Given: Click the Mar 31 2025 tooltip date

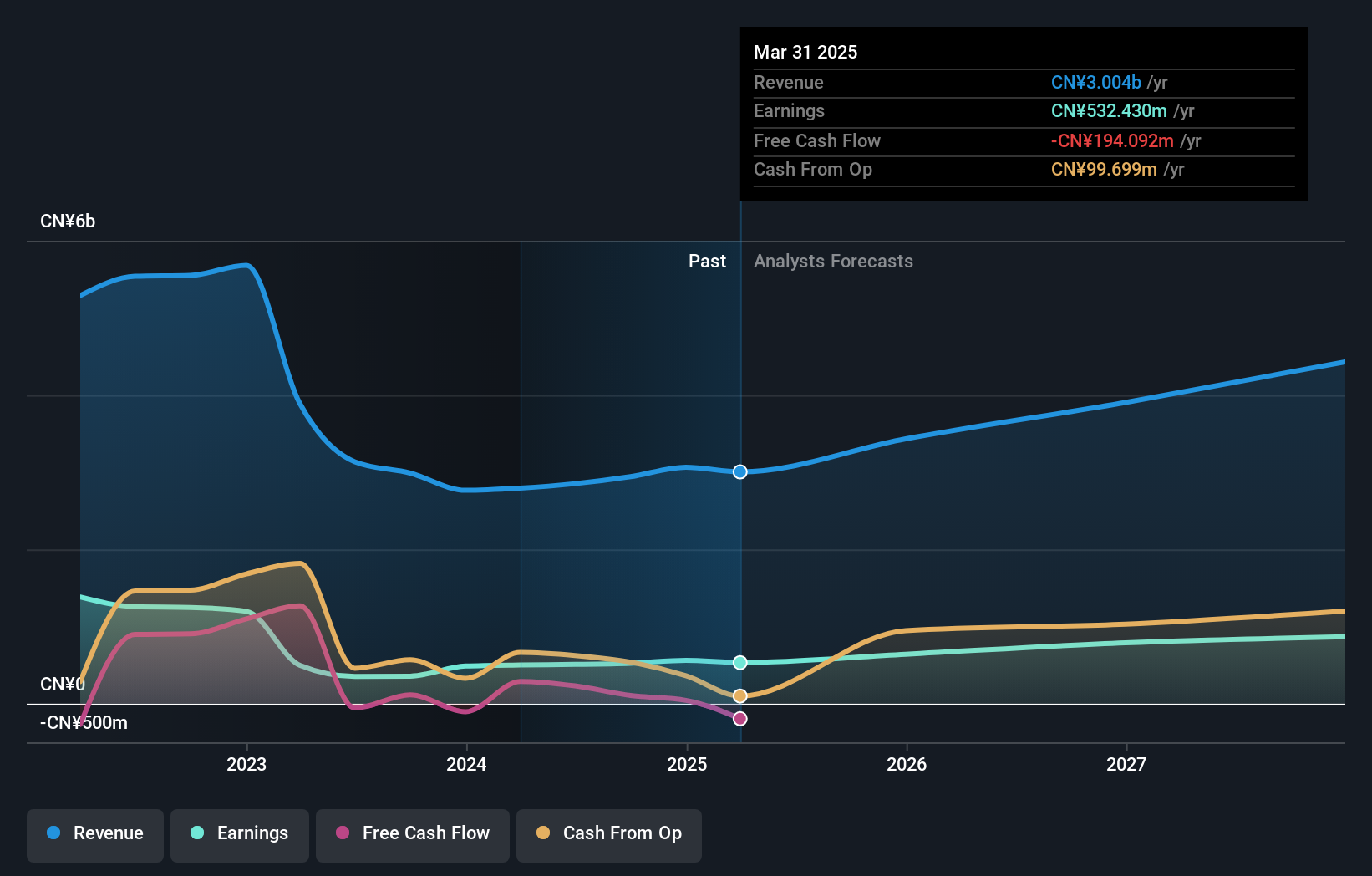Looking at the screenshot, I should [805, 52].
